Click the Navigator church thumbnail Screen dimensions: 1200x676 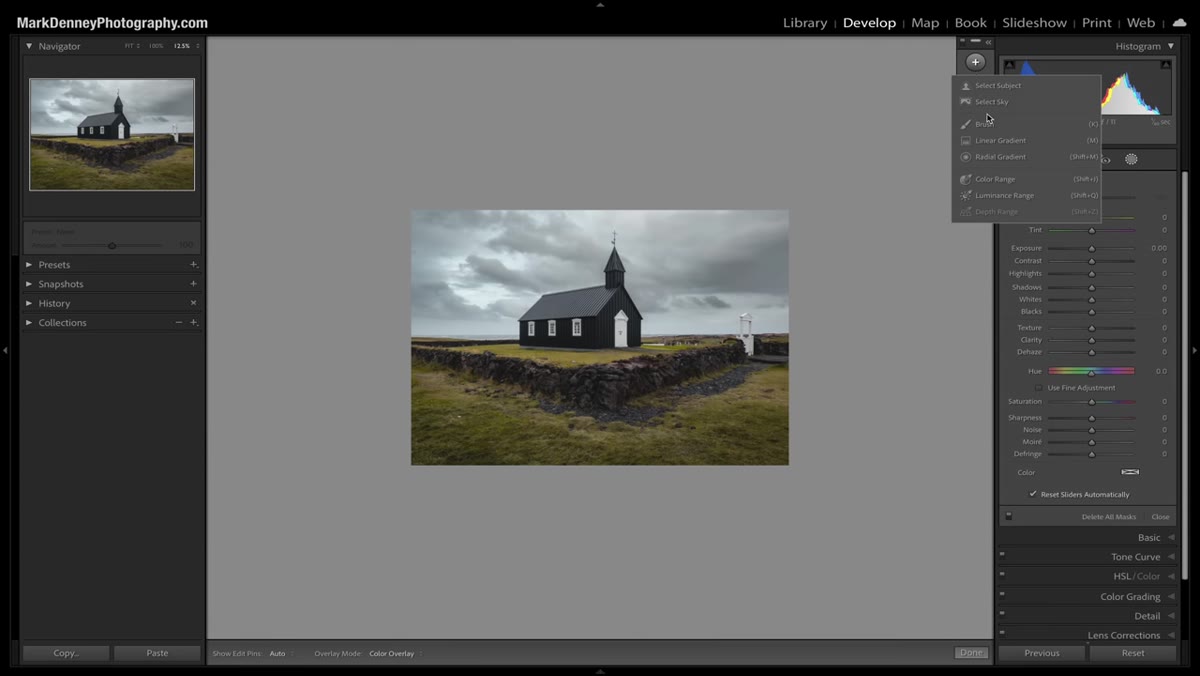[x=112, y=134]
